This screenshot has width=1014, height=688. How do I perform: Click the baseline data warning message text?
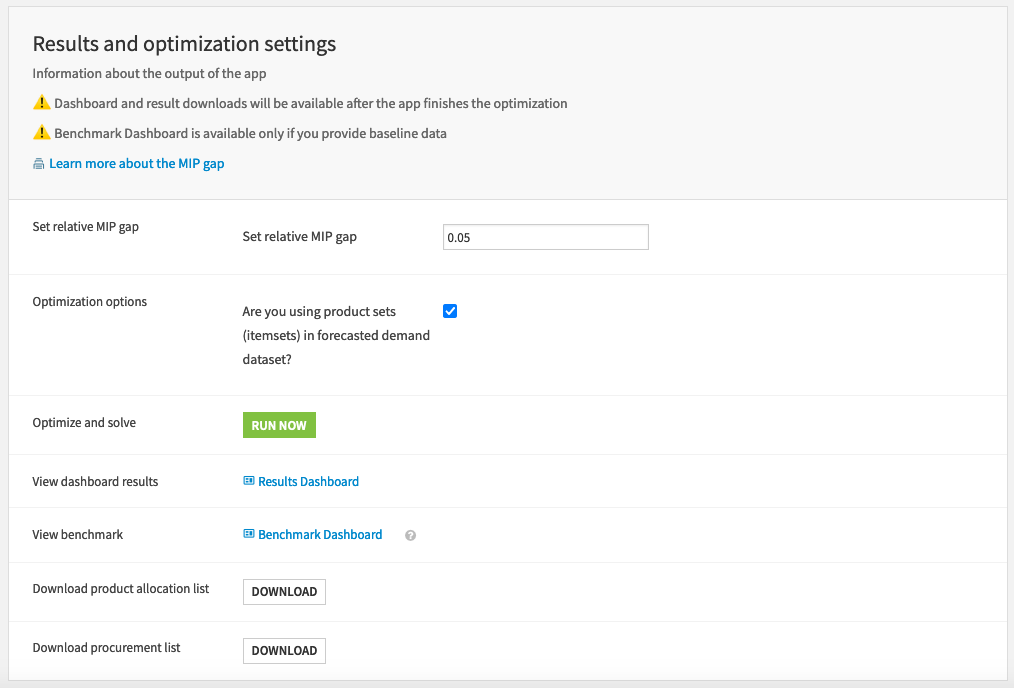tap(250, 133)
